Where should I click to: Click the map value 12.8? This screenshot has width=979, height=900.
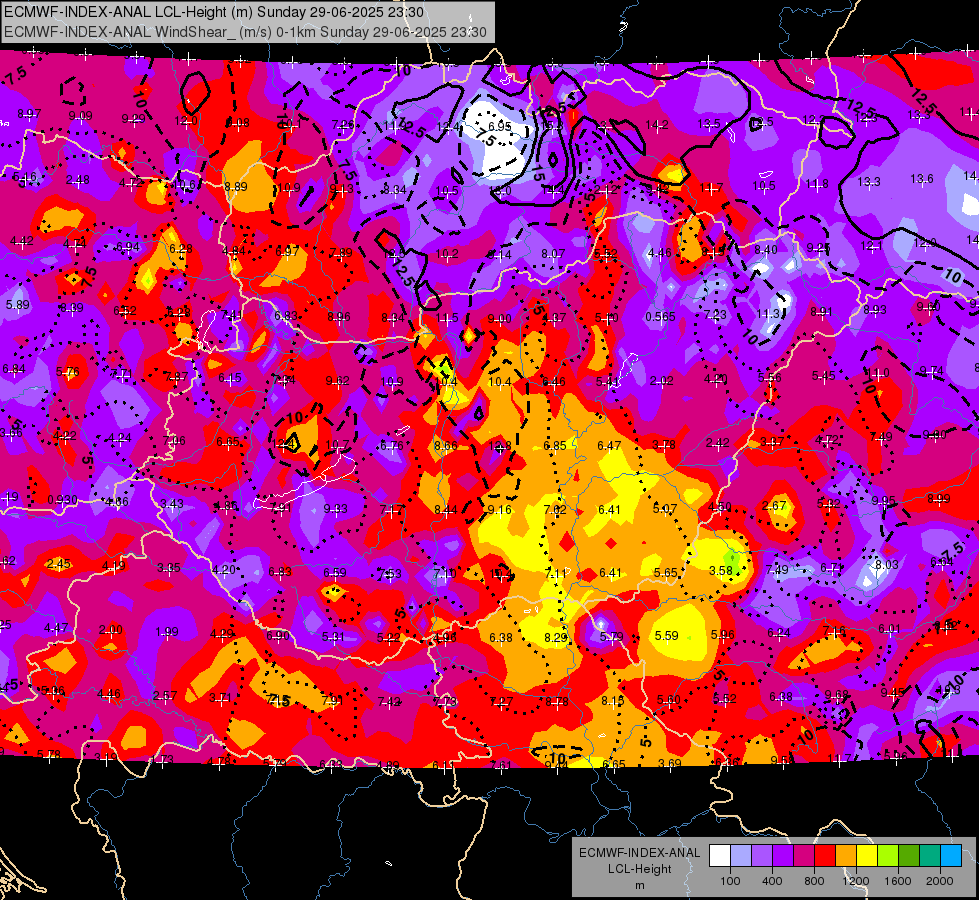(x=499, y=446)
